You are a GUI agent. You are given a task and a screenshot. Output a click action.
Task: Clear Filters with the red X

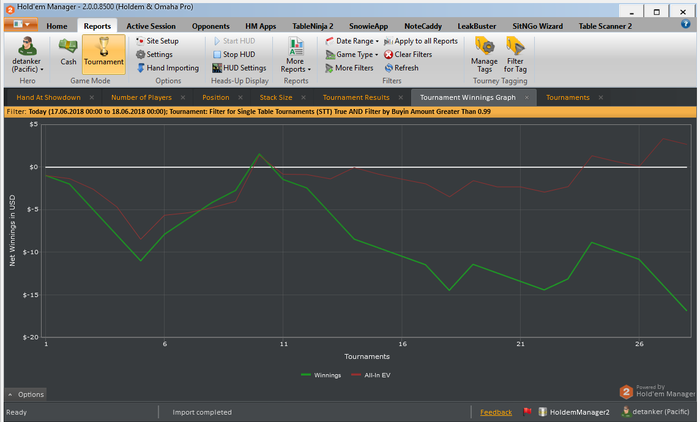408,54
